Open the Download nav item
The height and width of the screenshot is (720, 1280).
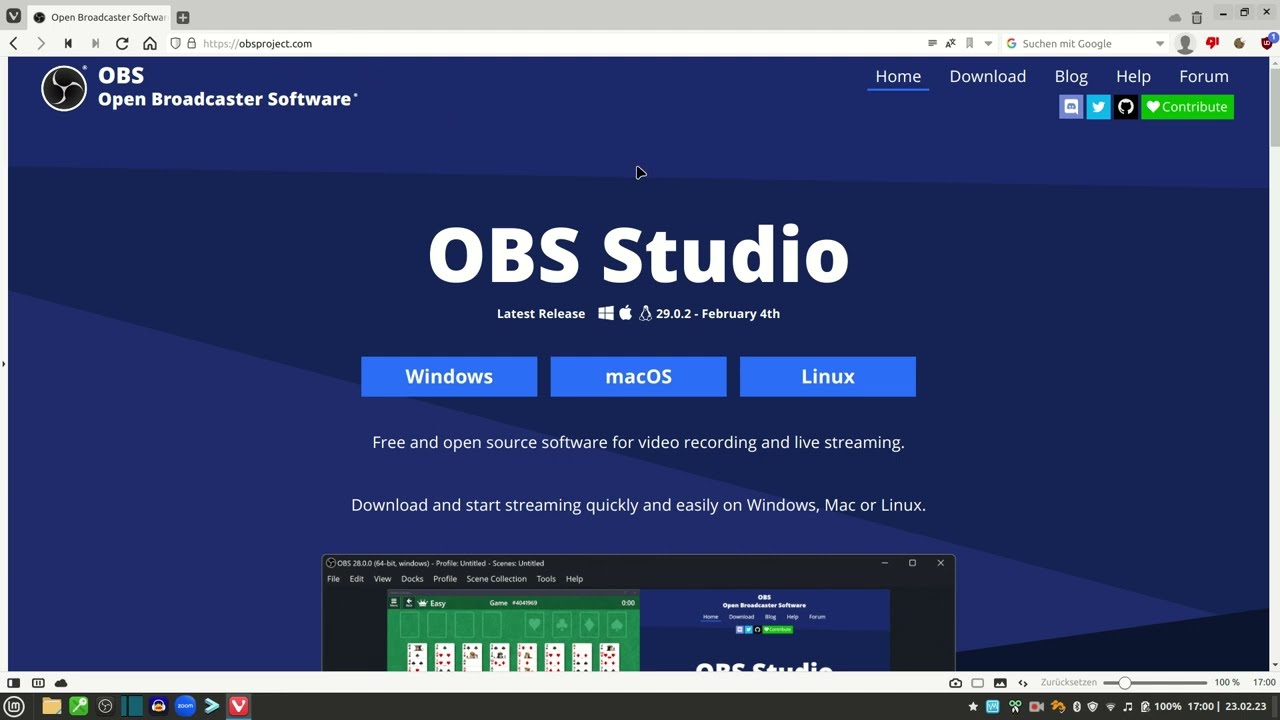click(x=988, y=76)
